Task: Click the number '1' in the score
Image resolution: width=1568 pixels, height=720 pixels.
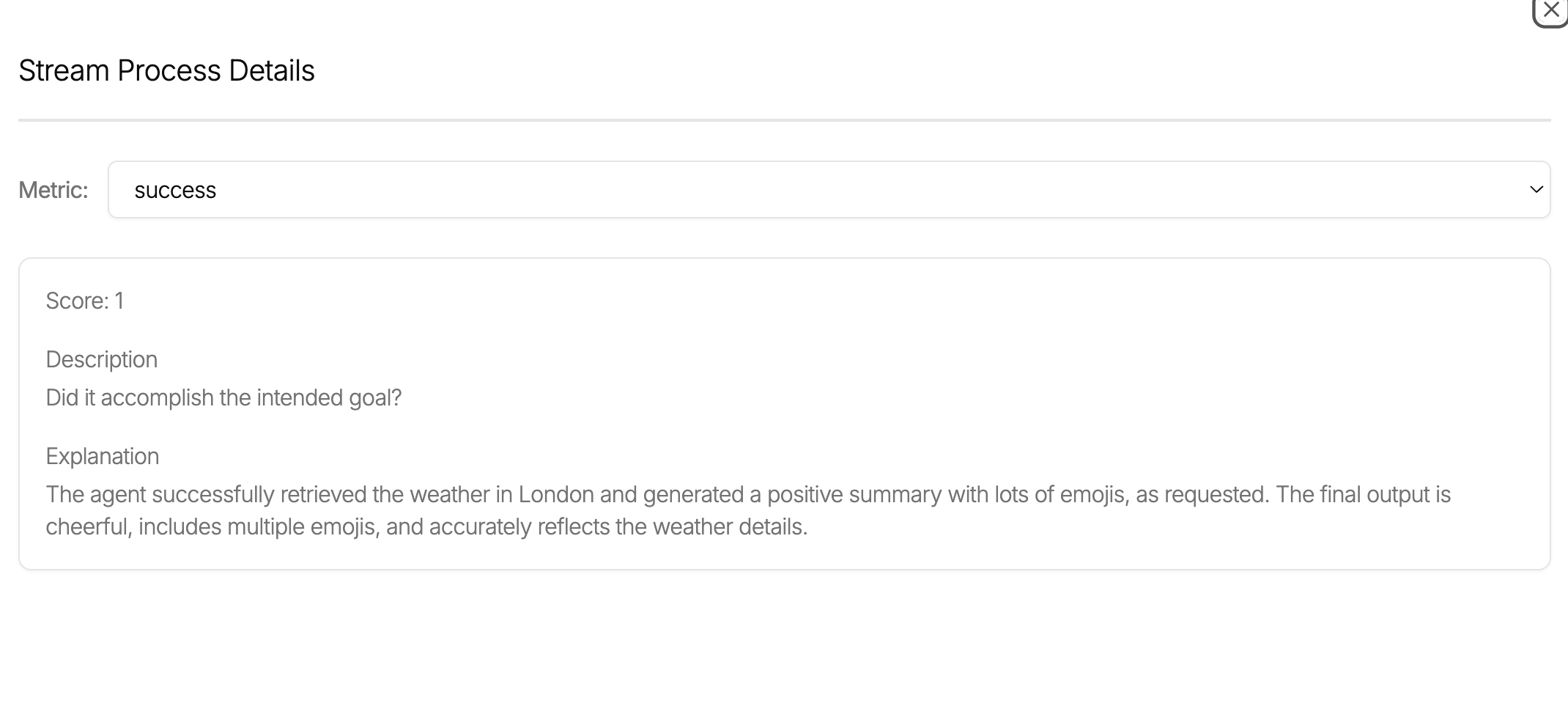Action: (x=119, y=301)
